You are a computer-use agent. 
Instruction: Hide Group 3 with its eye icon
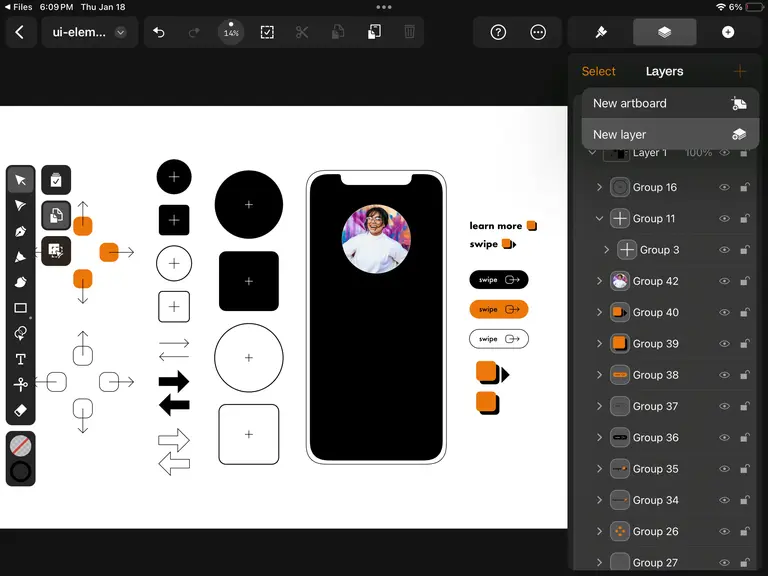pyautogui.click(x=724, y=250)
